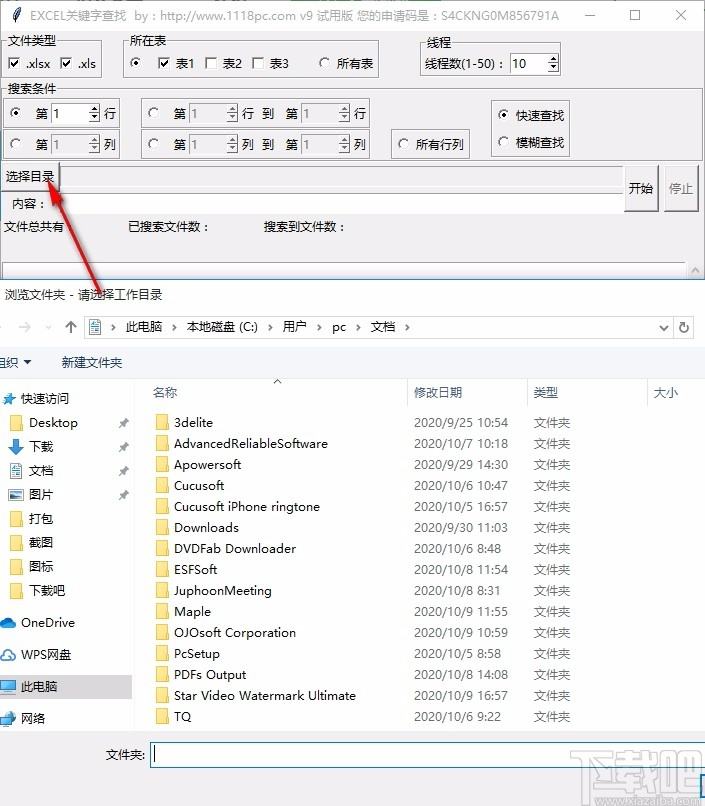Click pc in the address breadcrumb
This screenshot has width=705, height=806.
click(x=339, y=327)
